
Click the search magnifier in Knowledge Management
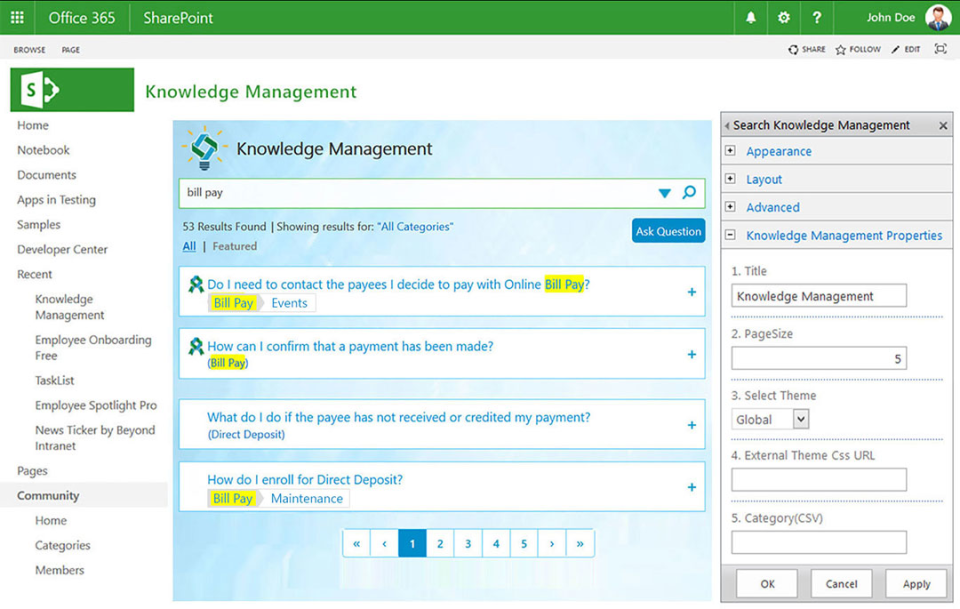(690, 192)
